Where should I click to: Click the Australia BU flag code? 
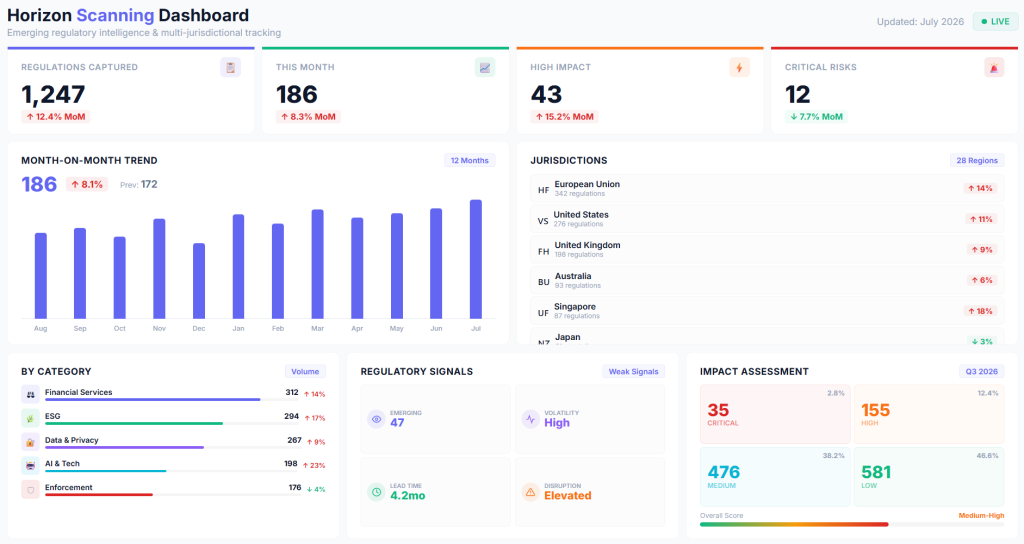[543, 282]
